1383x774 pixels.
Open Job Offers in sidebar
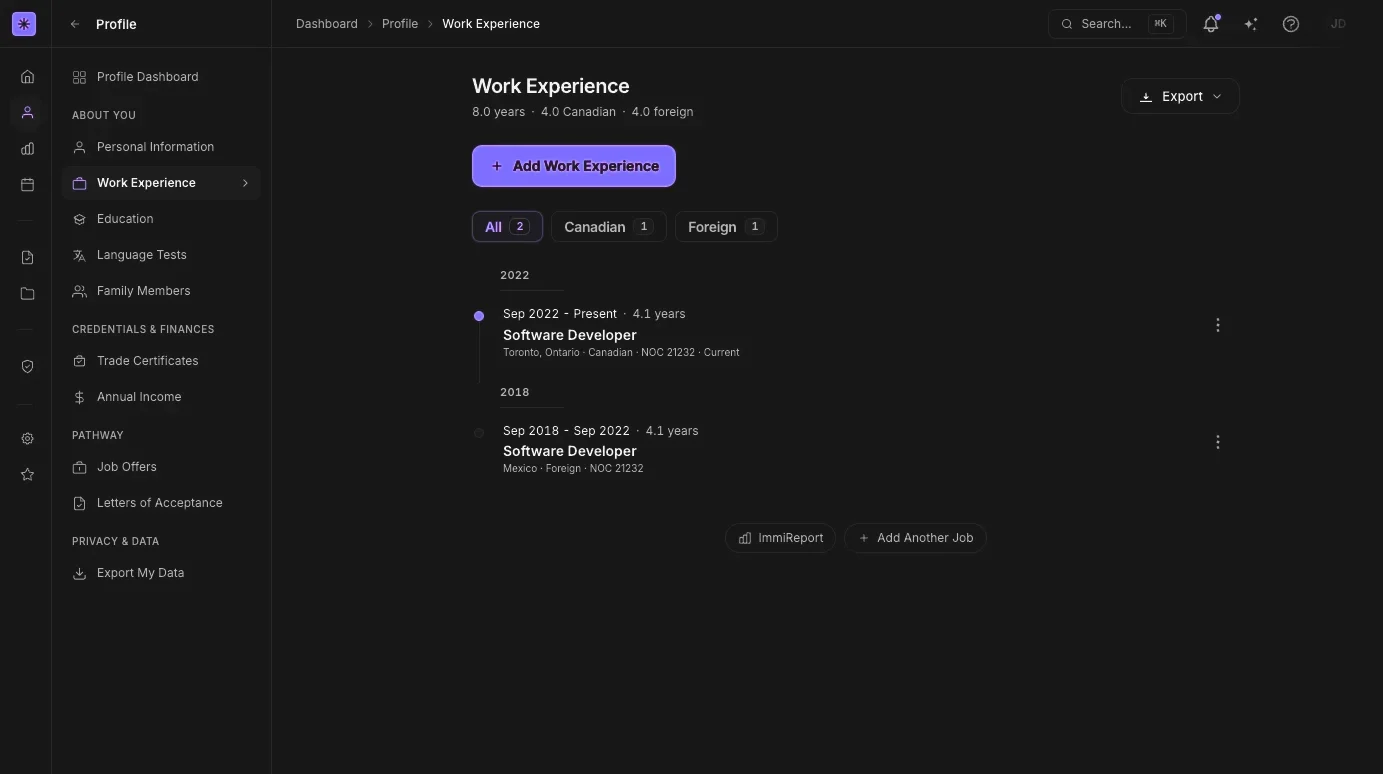(161, 467)
